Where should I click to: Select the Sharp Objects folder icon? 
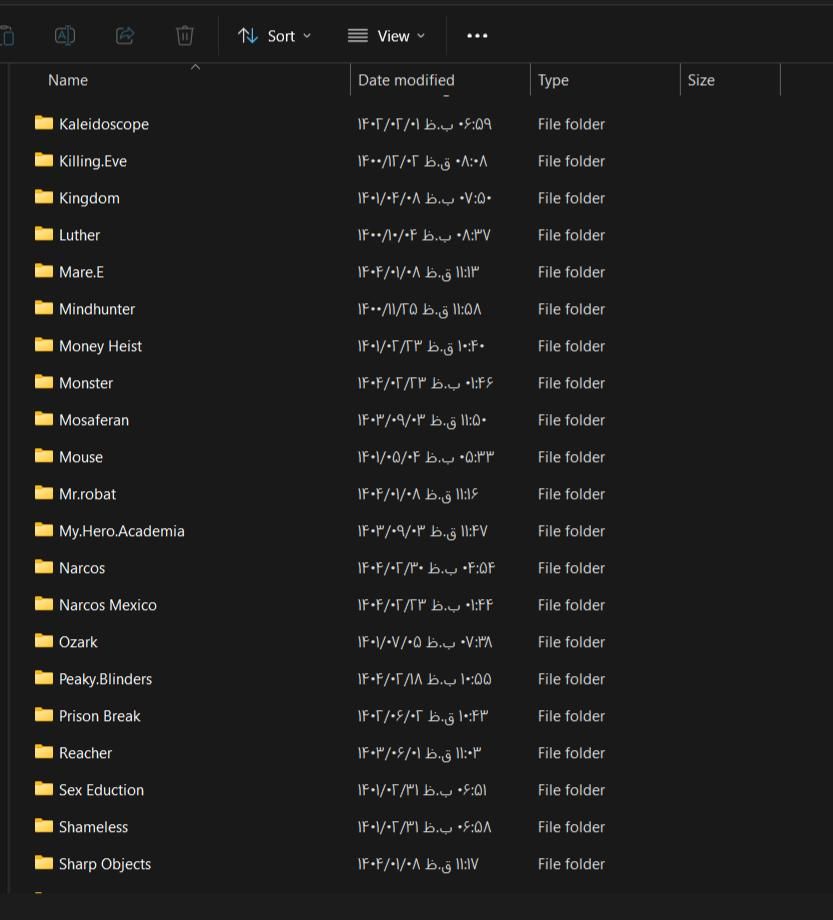click(44, 862)
